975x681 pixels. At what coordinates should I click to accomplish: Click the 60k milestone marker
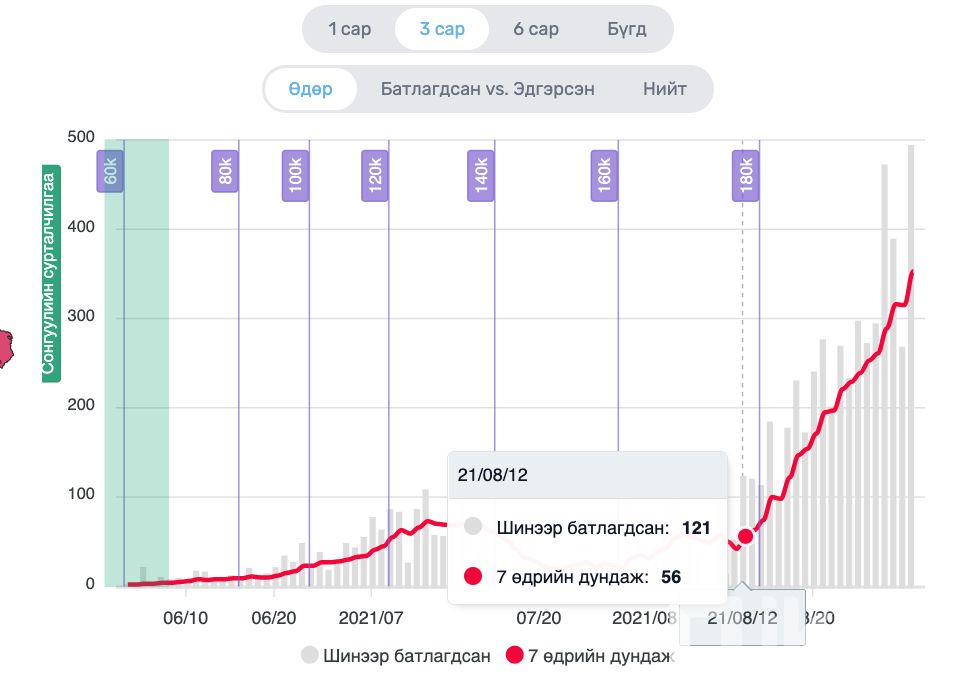[110, 171]
